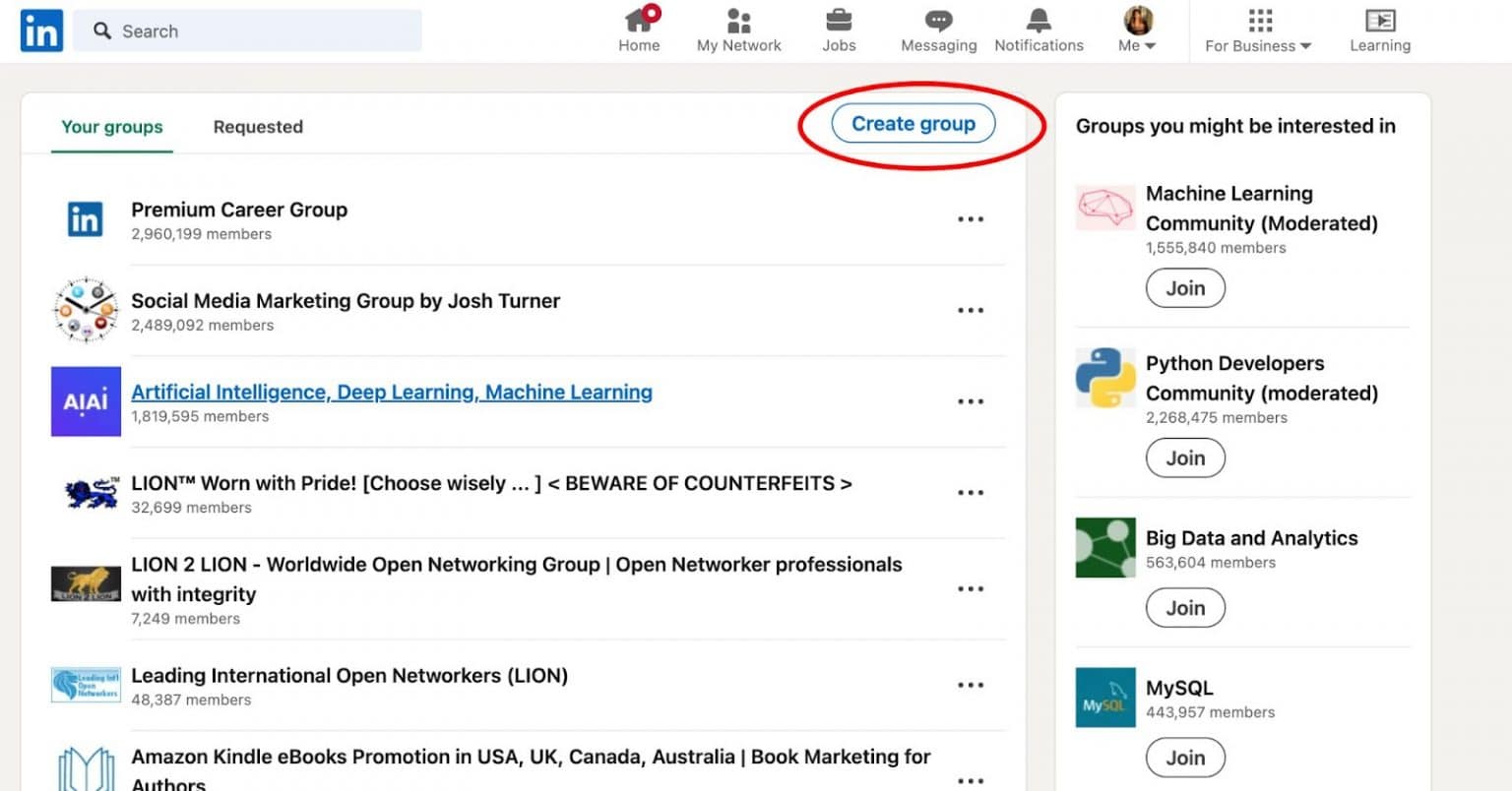Check Notifications using the bell icon
The image size is (1512, 791).
(1039, 22)
